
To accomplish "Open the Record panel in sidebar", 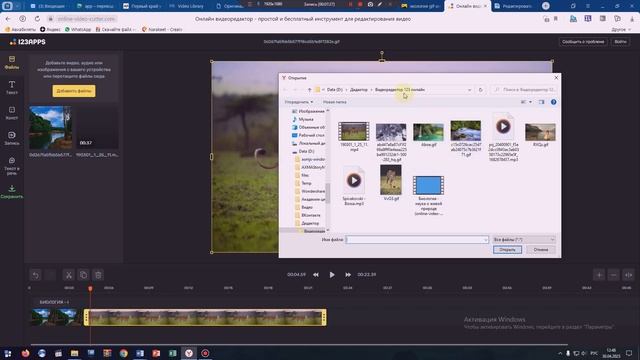I will tap(12, 138).
